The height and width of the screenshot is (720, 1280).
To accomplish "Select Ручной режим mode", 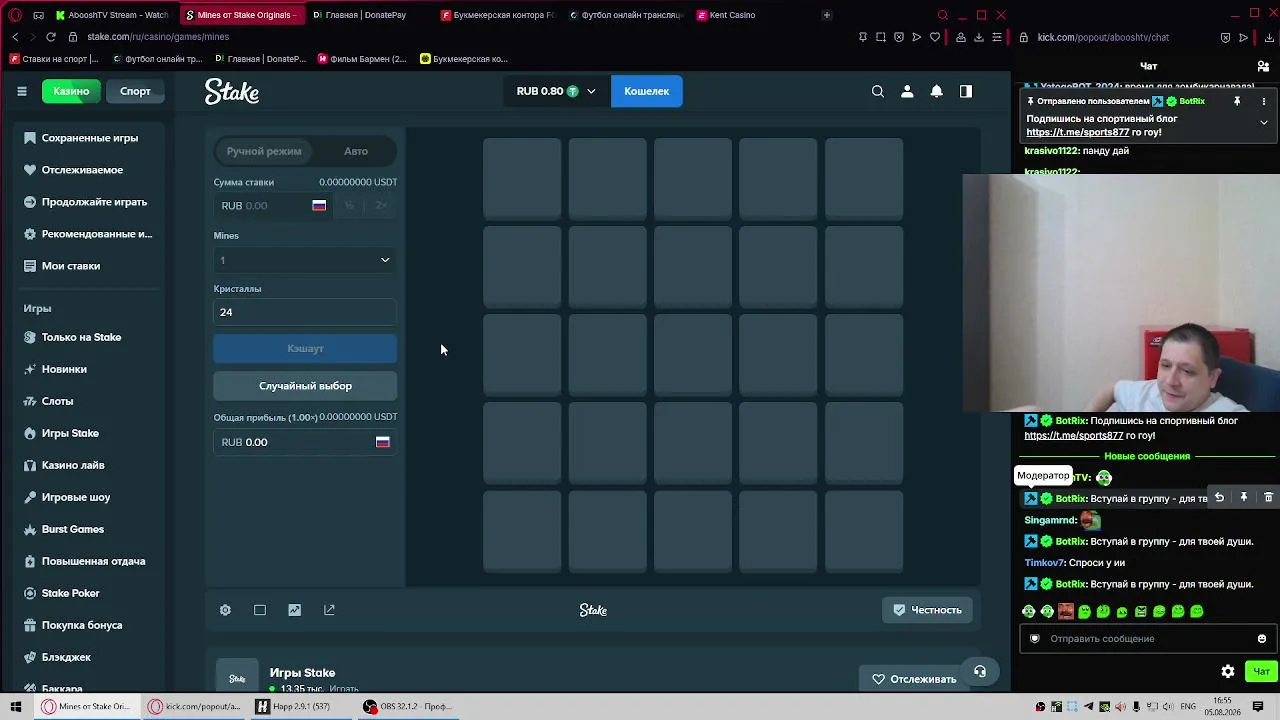I will pyautogui.click(x=264, y=151).
